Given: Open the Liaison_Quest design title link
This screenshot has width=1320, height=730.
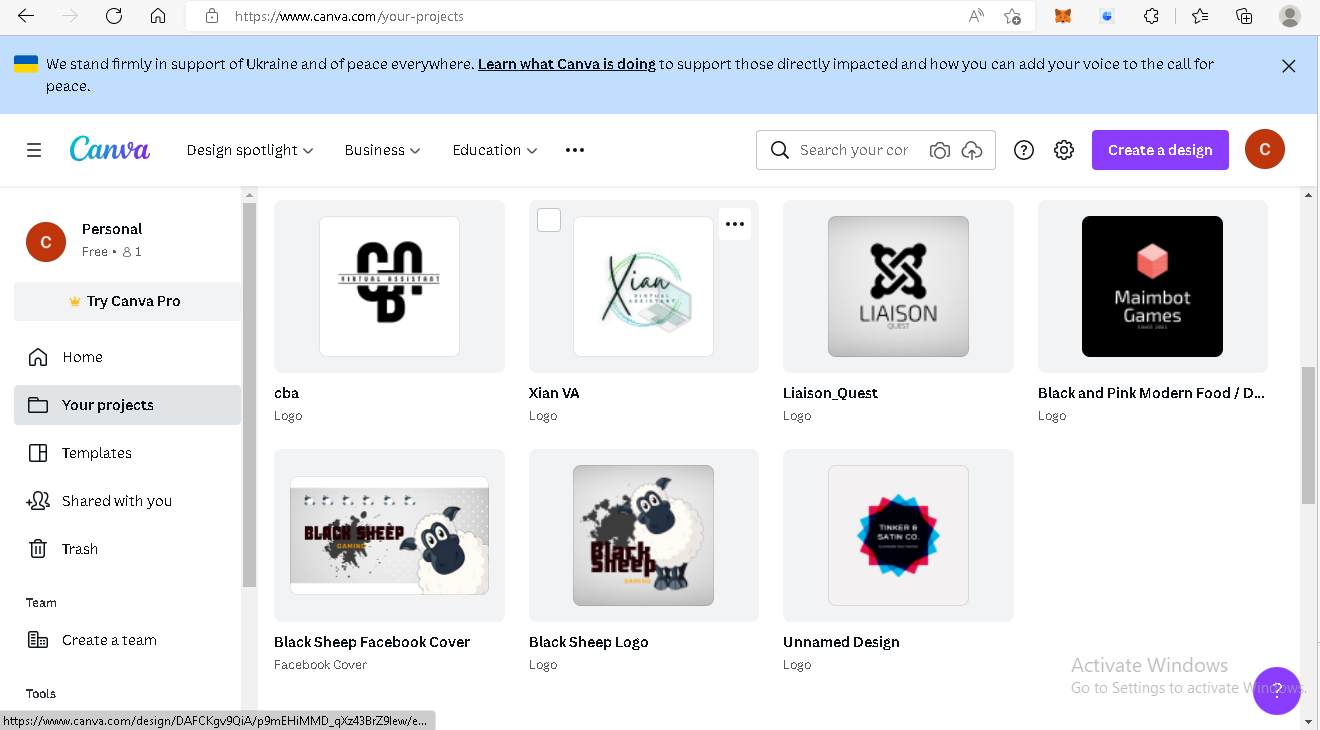Looking at the screenshot, I should click(830, 393).
